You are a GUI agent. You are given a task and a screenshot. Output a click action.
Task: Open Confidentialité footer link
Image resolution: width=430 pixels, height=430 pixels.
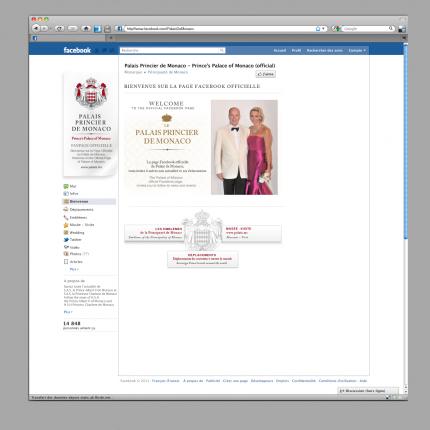[x=304, y=381]
